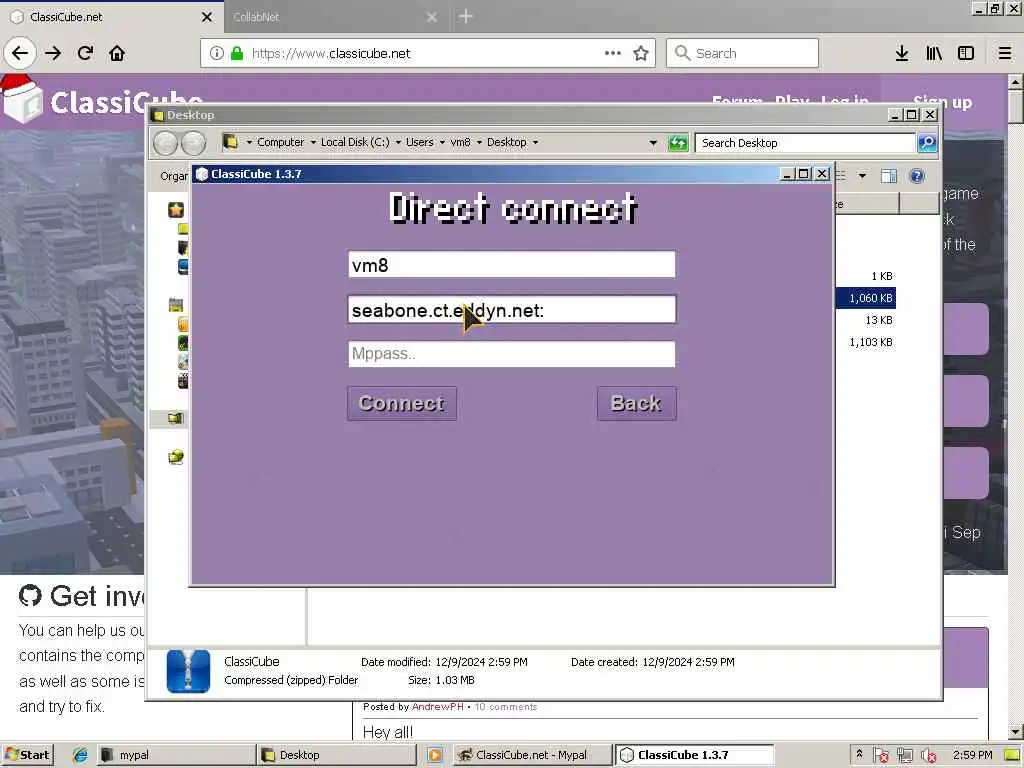Open Explorer help via the question mark icon
This screenshot has height=768, width=1024.
917,176
